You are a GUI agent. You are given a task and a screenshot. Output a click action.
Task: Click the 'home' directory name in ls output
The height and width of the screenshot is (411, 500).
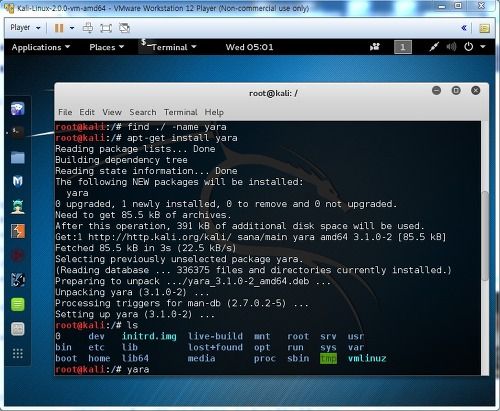(99, 359)
